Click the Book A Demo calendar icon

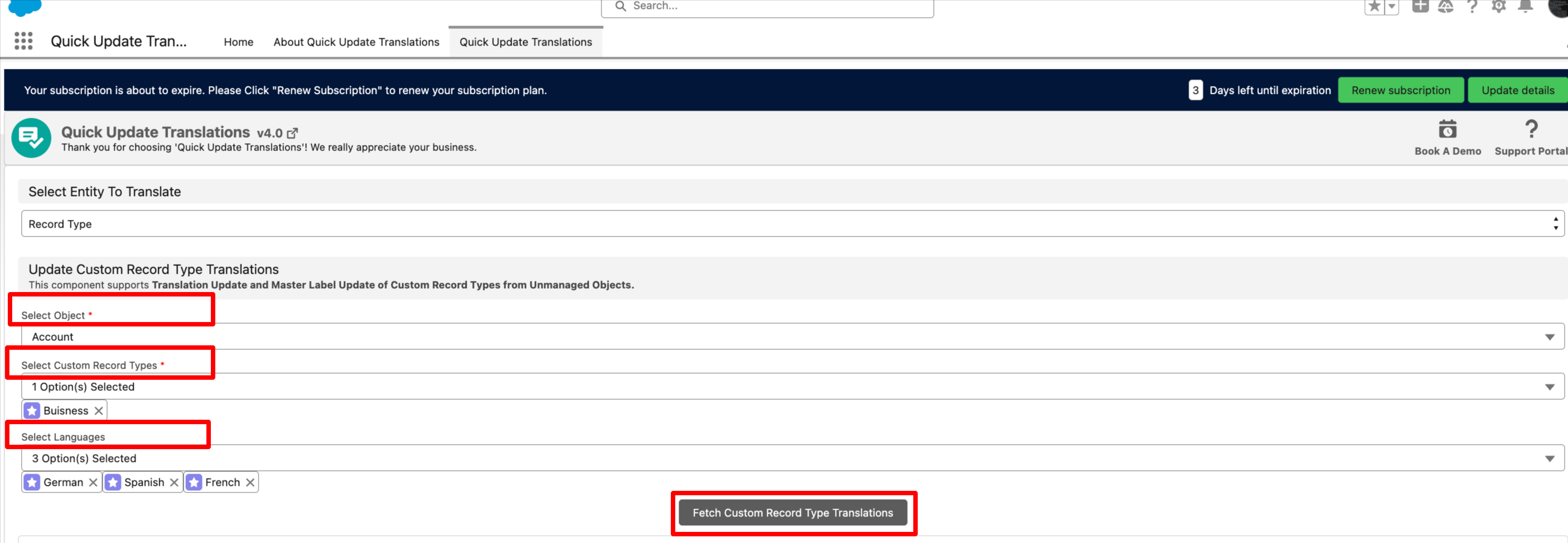(x=1448, y=129)
